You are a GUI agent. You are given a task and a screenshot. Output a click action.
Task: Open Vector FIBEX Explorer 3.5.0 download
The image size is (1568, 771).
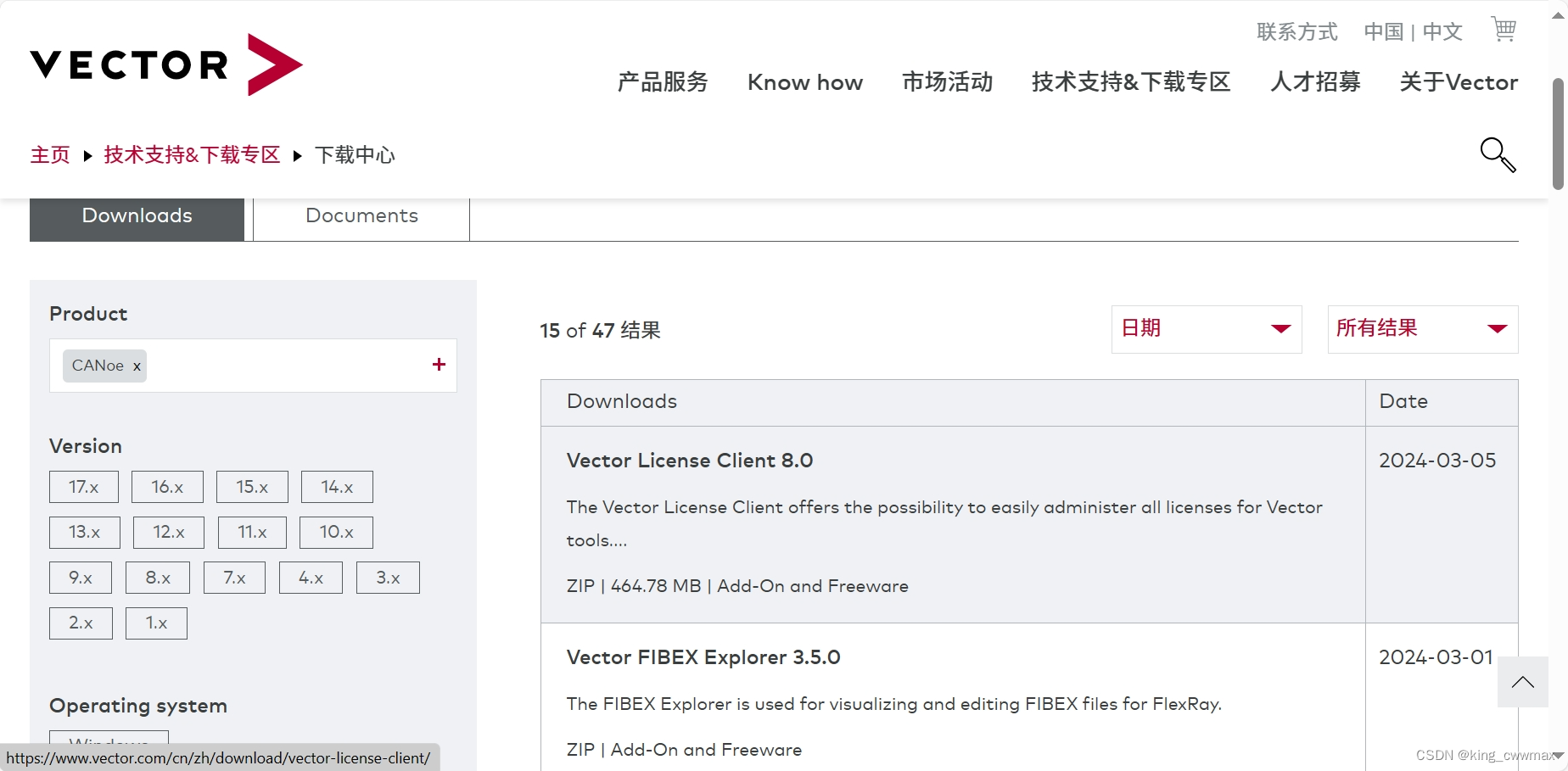(x=703, y=657)
